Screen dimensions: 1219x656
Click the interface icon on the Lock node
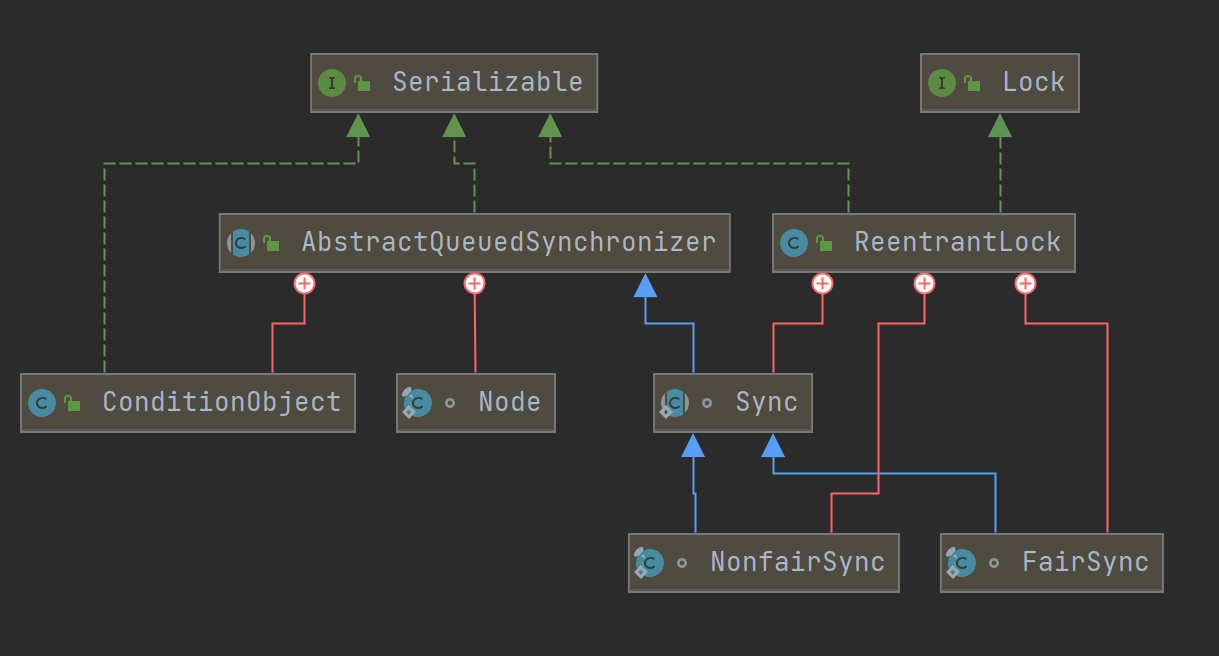click(x=942, y=83)
